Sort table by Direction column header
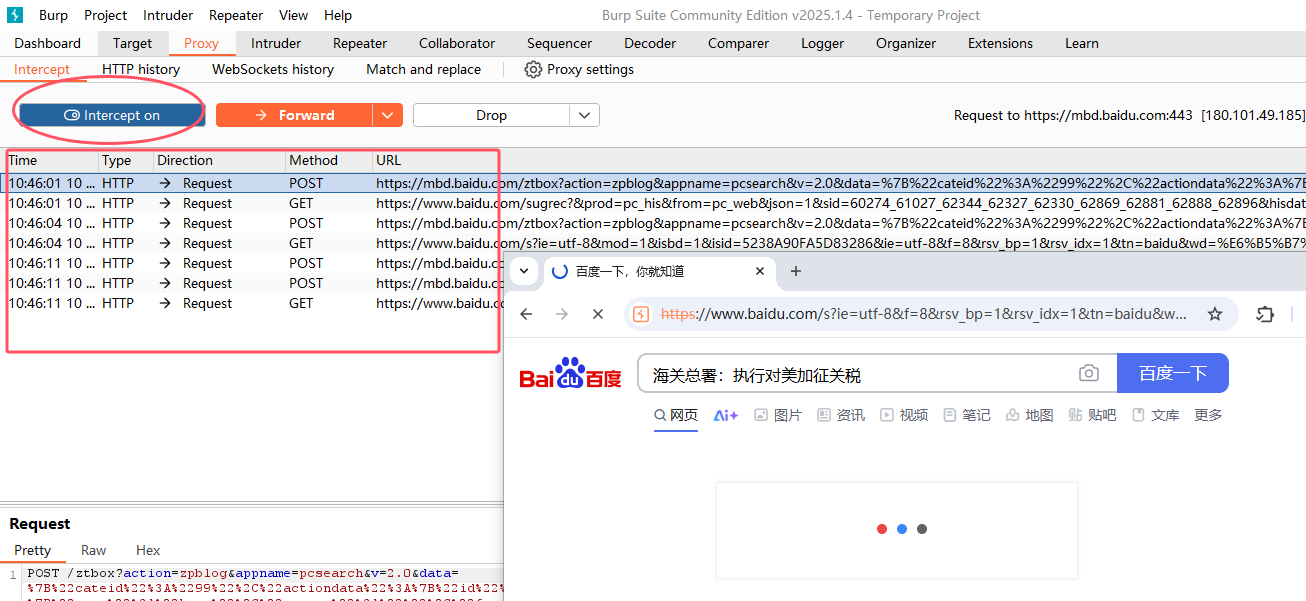This screenshot has height=601, width=1306. [x=220, y=160]
